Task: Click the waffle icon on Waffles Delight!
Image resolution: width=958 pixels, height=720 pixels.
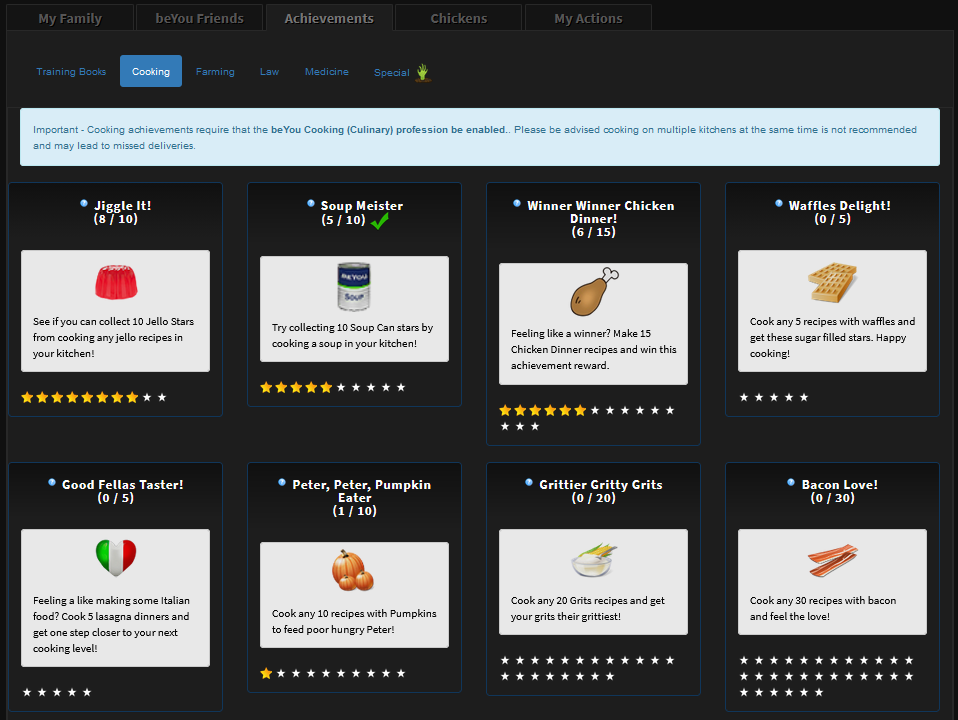Action: tap(832, 283)
